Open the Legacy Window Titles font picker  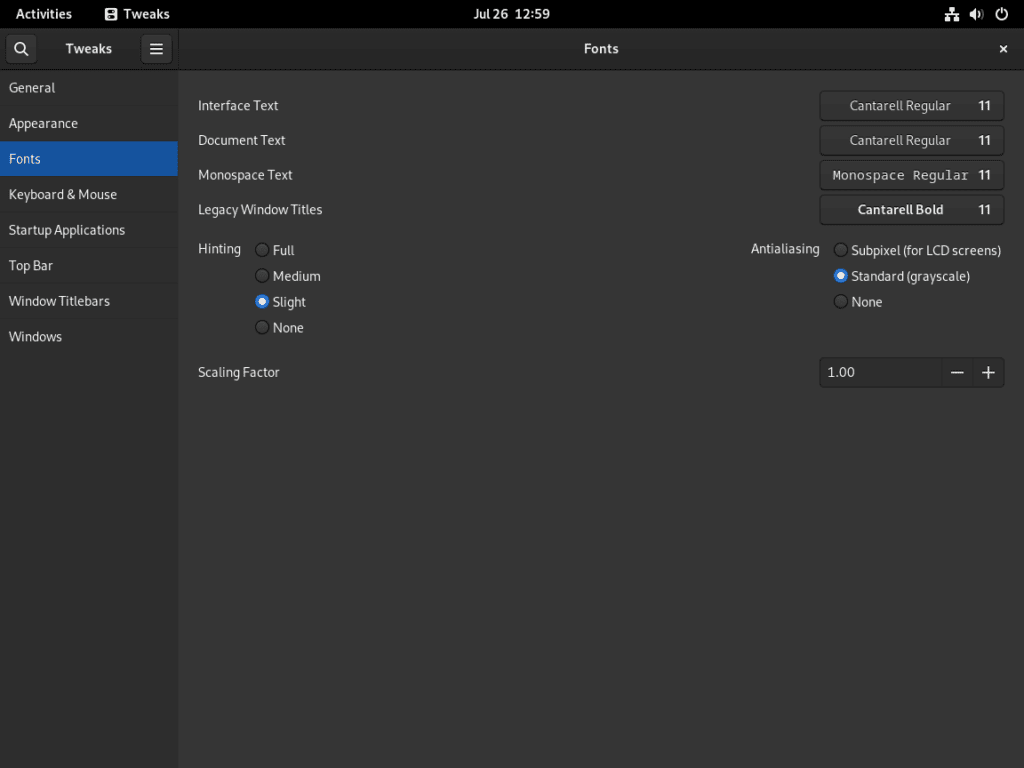(911, 209)
